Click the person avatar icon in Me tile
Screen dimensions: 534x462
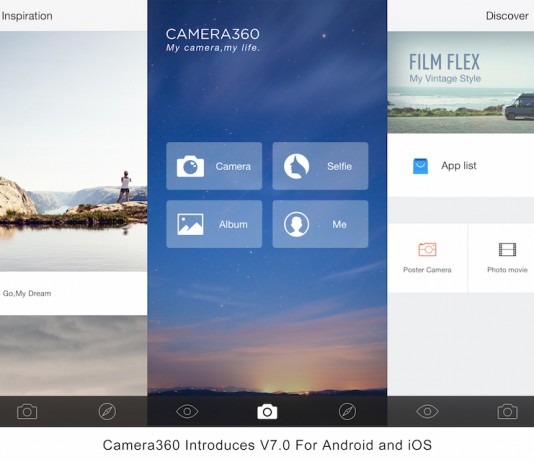(x=296, y=224)
